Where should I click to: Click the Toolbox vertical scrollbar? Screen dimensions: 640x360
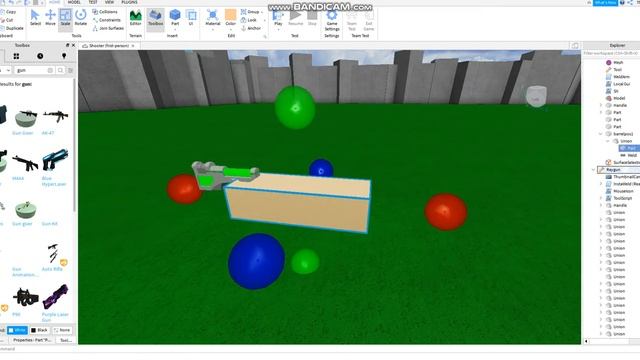click(x=74, y=145)
